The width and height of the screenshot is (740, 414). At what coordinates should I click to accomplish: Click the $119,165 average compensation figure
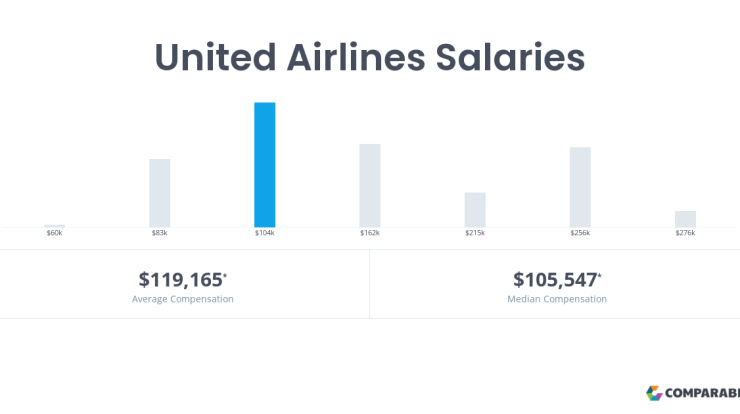pos(182,279)
